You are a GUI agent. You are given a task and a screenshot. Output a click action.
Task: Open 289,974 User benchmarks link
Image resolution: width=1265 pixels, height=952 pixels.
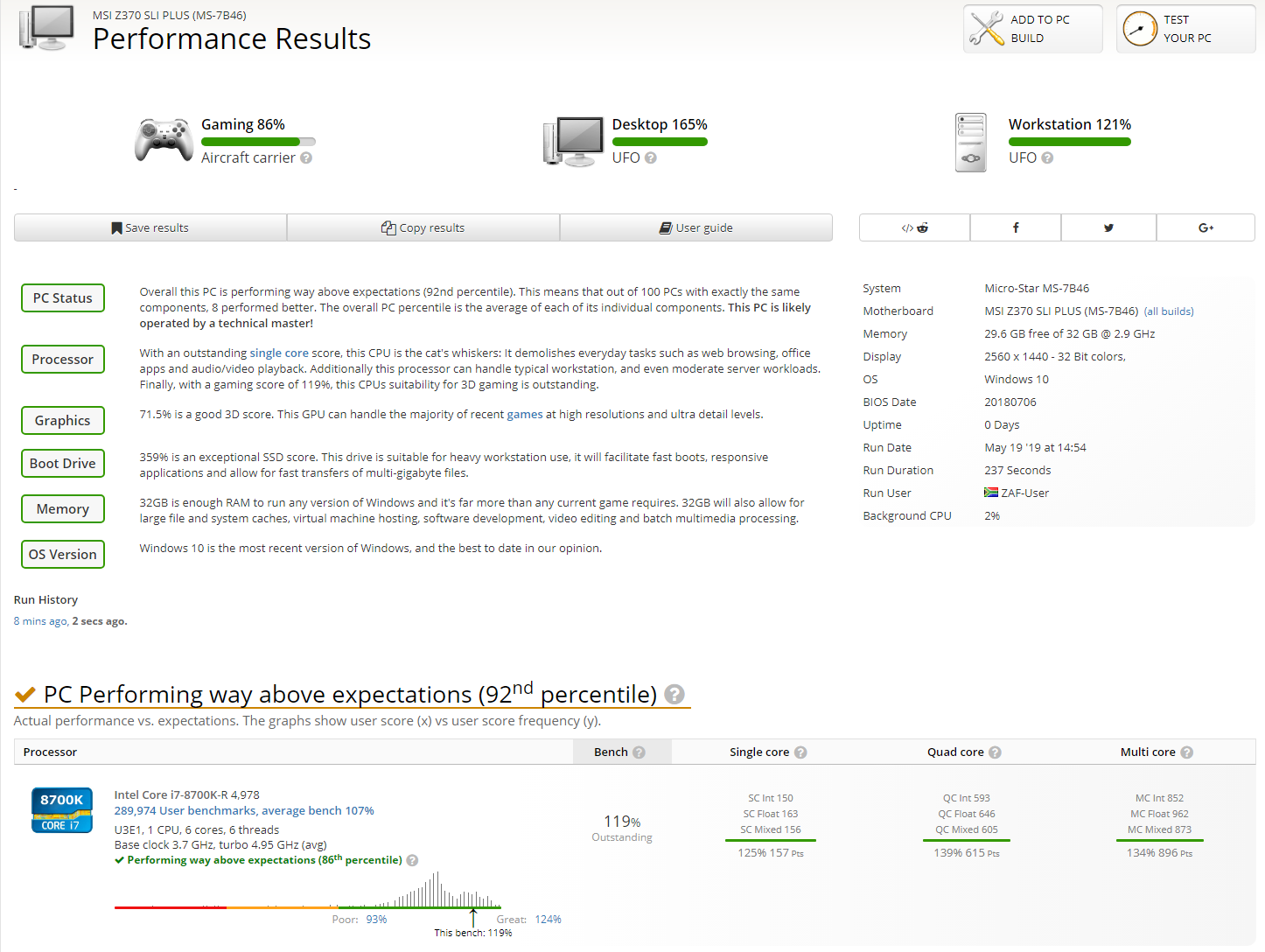point(244,811)
